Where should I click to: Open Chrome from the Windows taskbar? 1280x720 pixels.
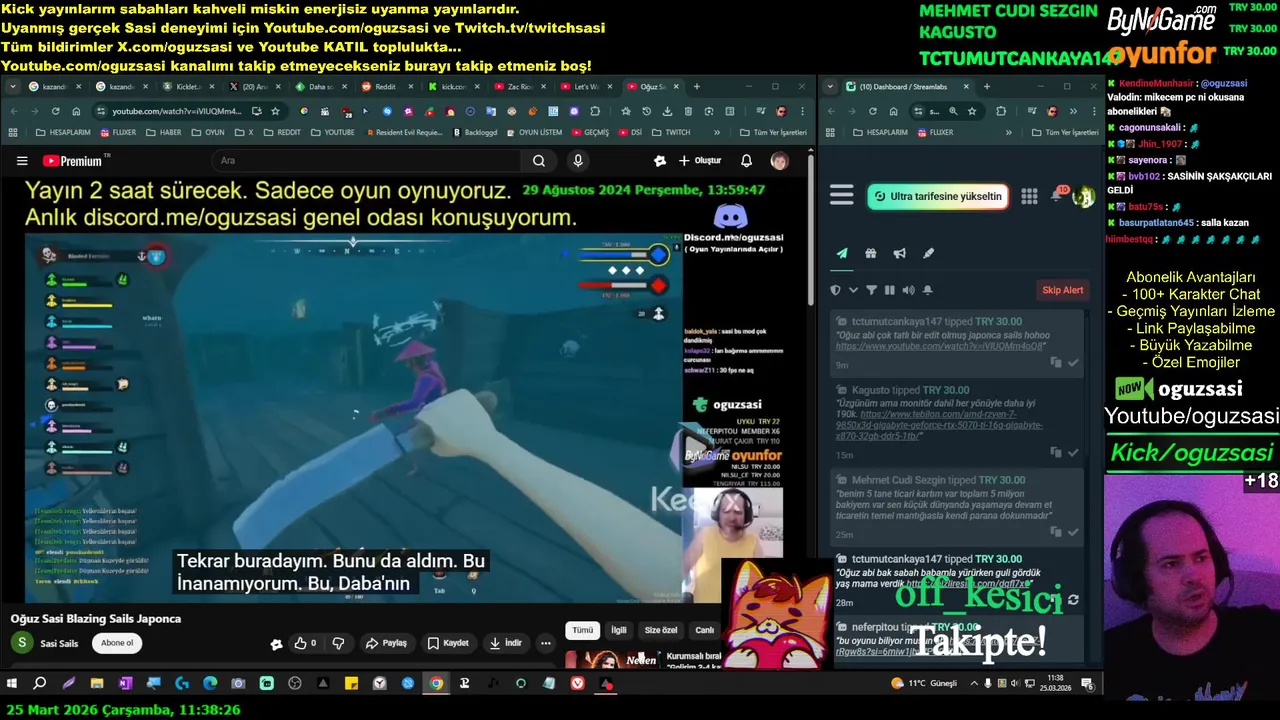coord(436,684)
